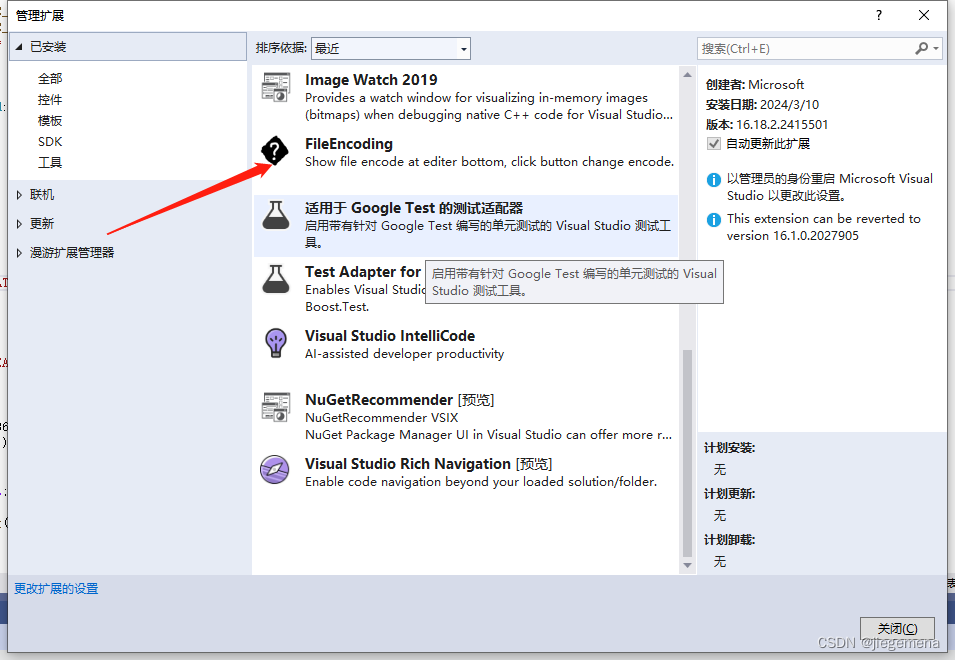Select Visual Studio IntelliCode title
Viewport: 955px width, 660px height.
[390, 335]
